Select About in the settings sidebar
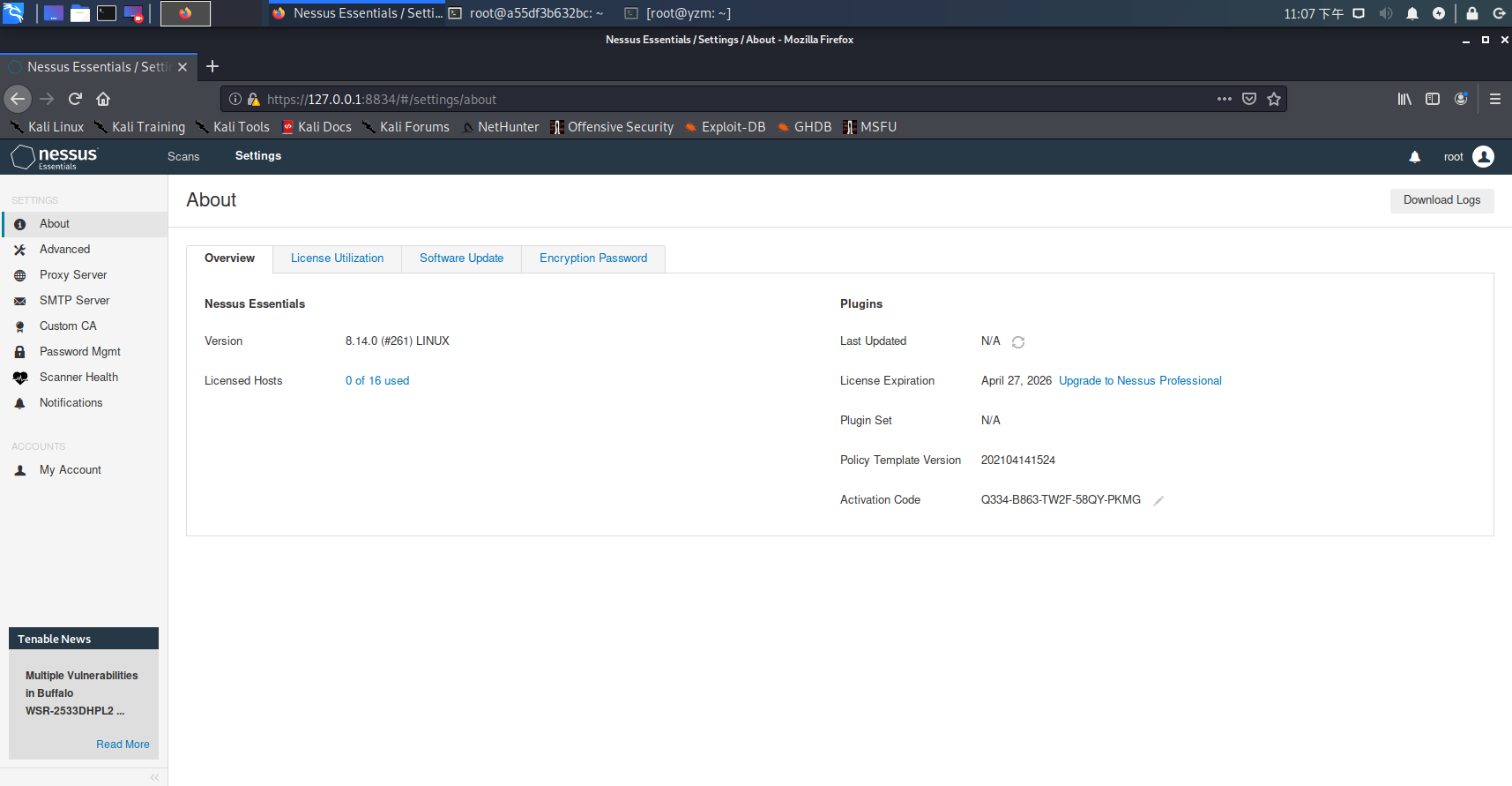Screen dimensions: 1512x786 click(x=84, y=224)
